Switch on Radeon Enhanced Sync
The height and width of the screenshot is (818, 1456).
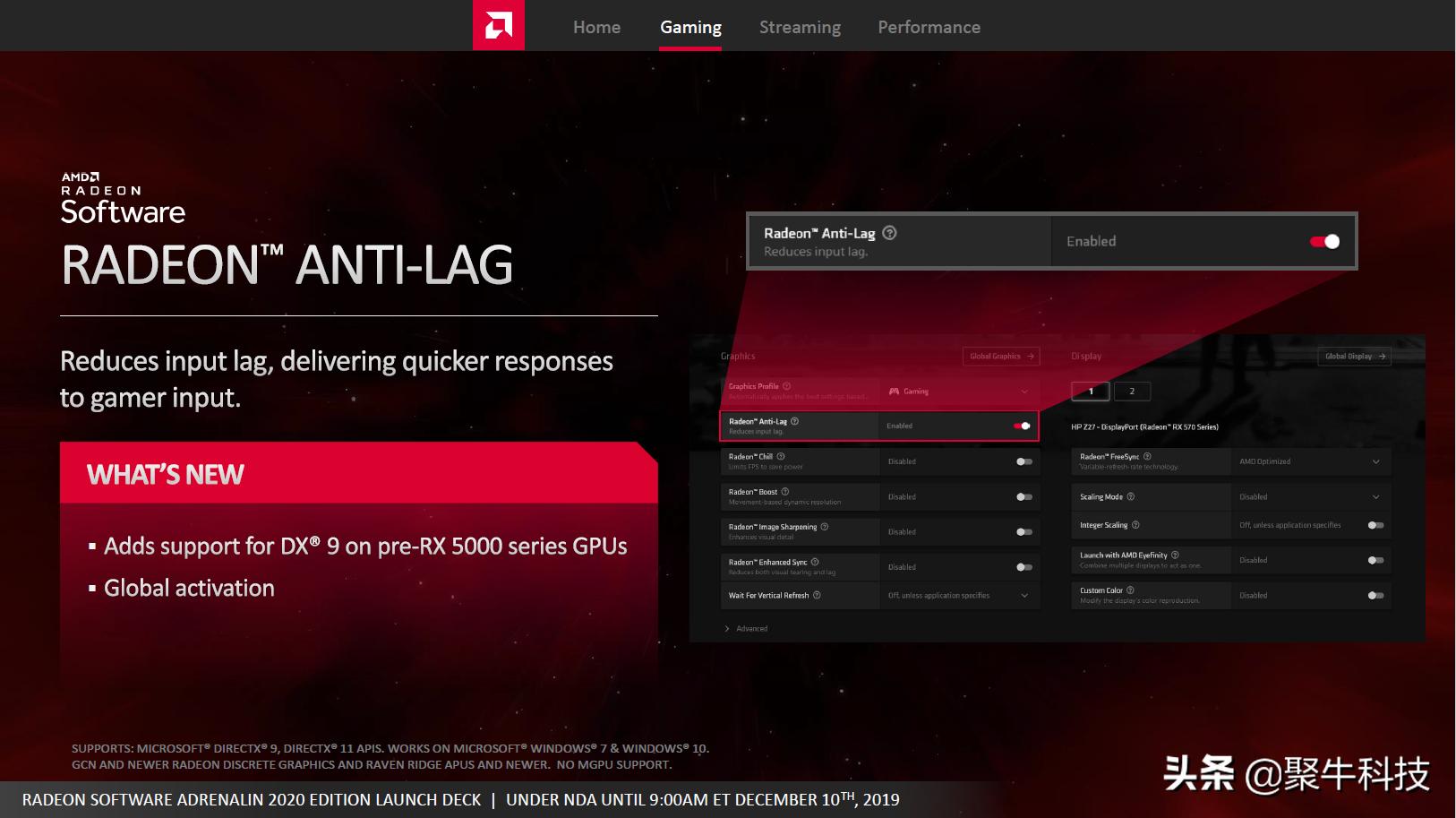(1024, 567)
